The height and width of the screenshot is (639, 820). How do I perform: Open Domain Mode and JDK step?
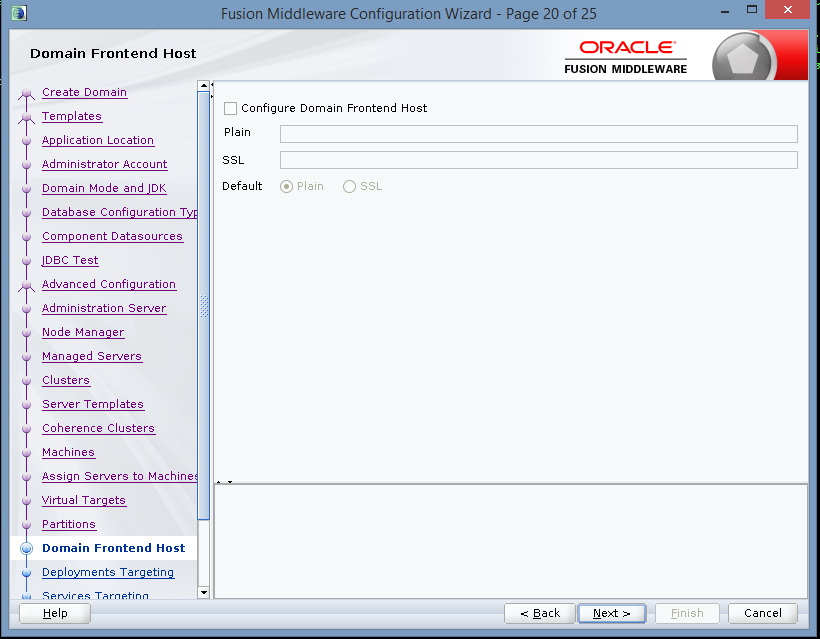[104, 189]
